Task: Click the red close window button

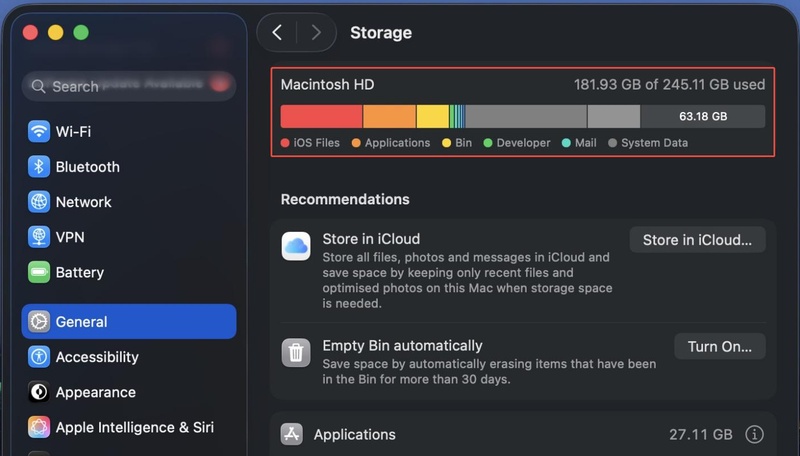Action: [31, 33]
